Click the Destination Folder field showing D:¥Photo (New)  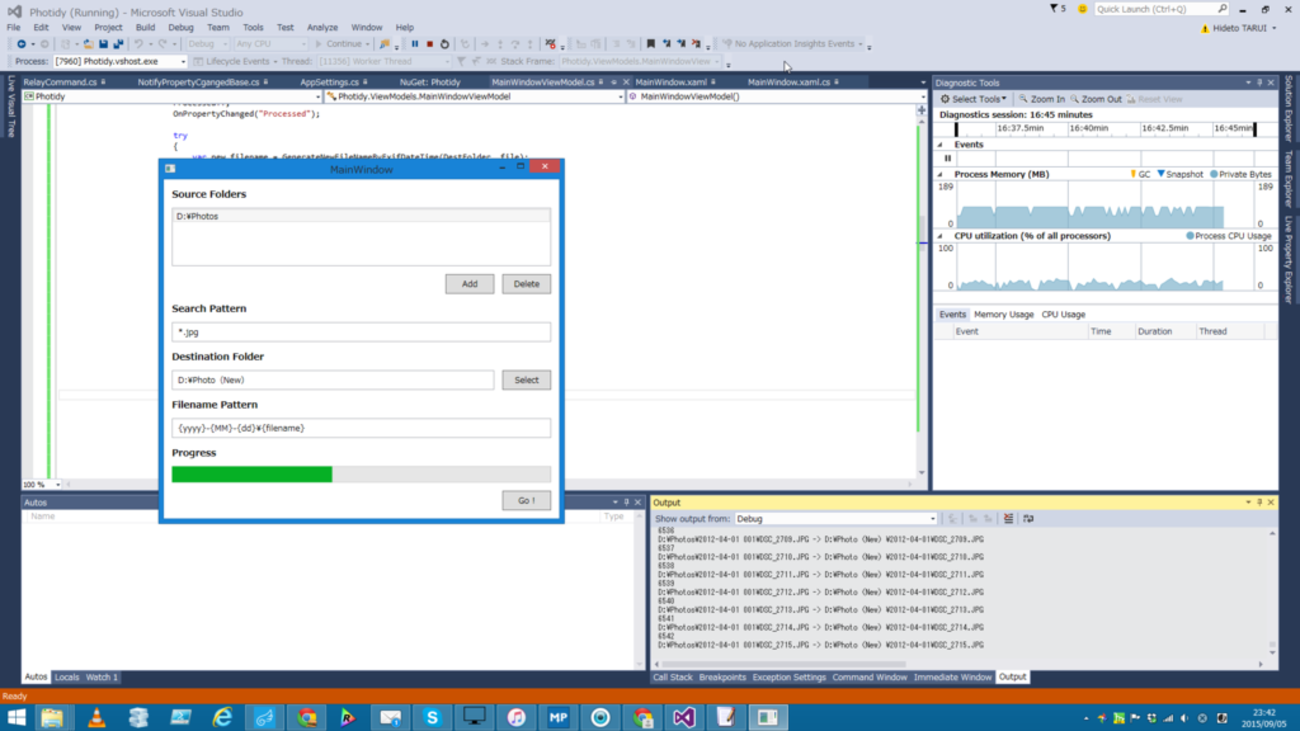[x=333, y=380]
